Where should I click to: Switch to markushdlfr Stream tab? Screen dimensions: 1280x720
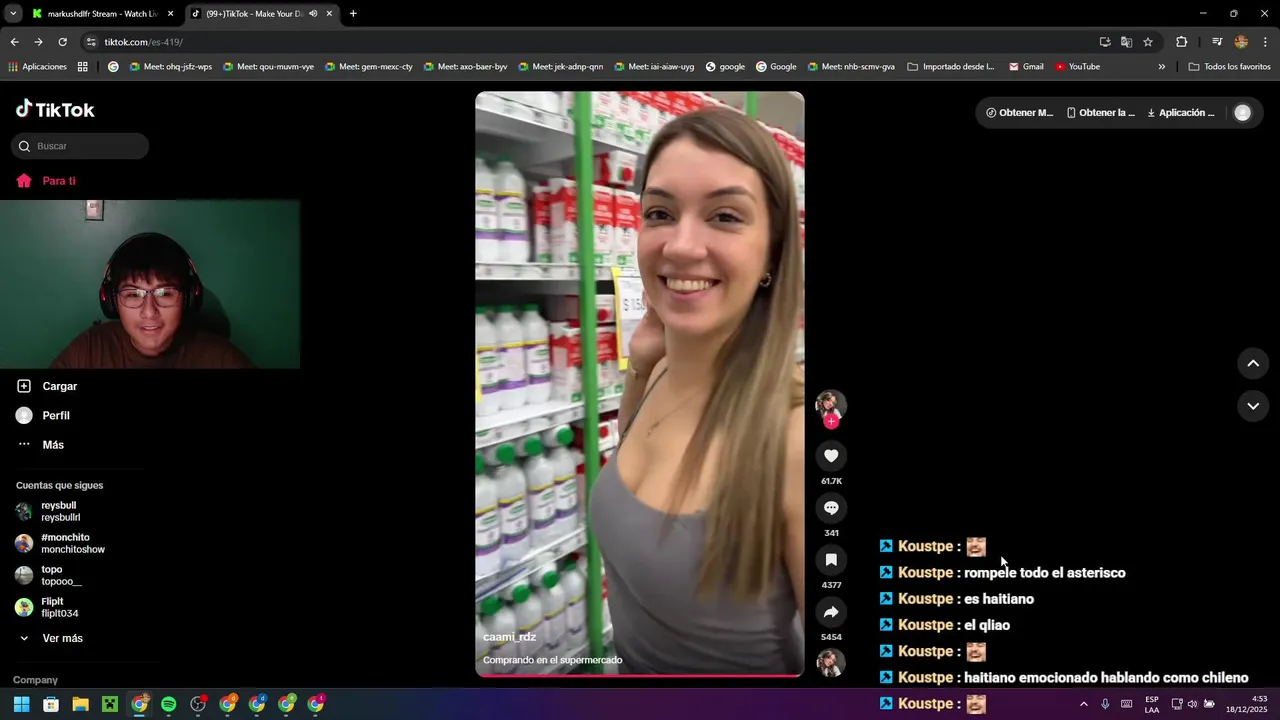tap(103, 14)
